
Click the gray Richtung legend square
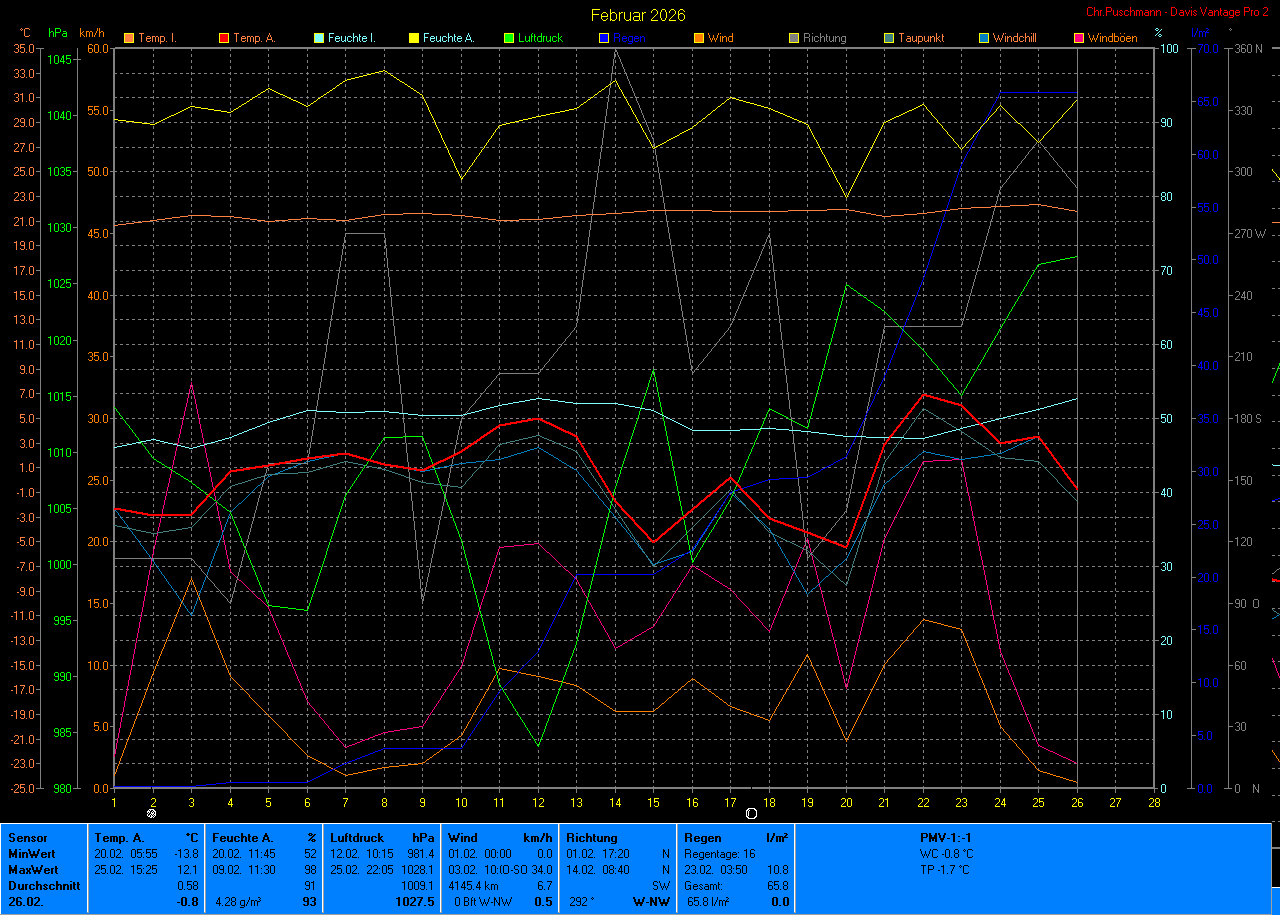[x=794, y=38]
